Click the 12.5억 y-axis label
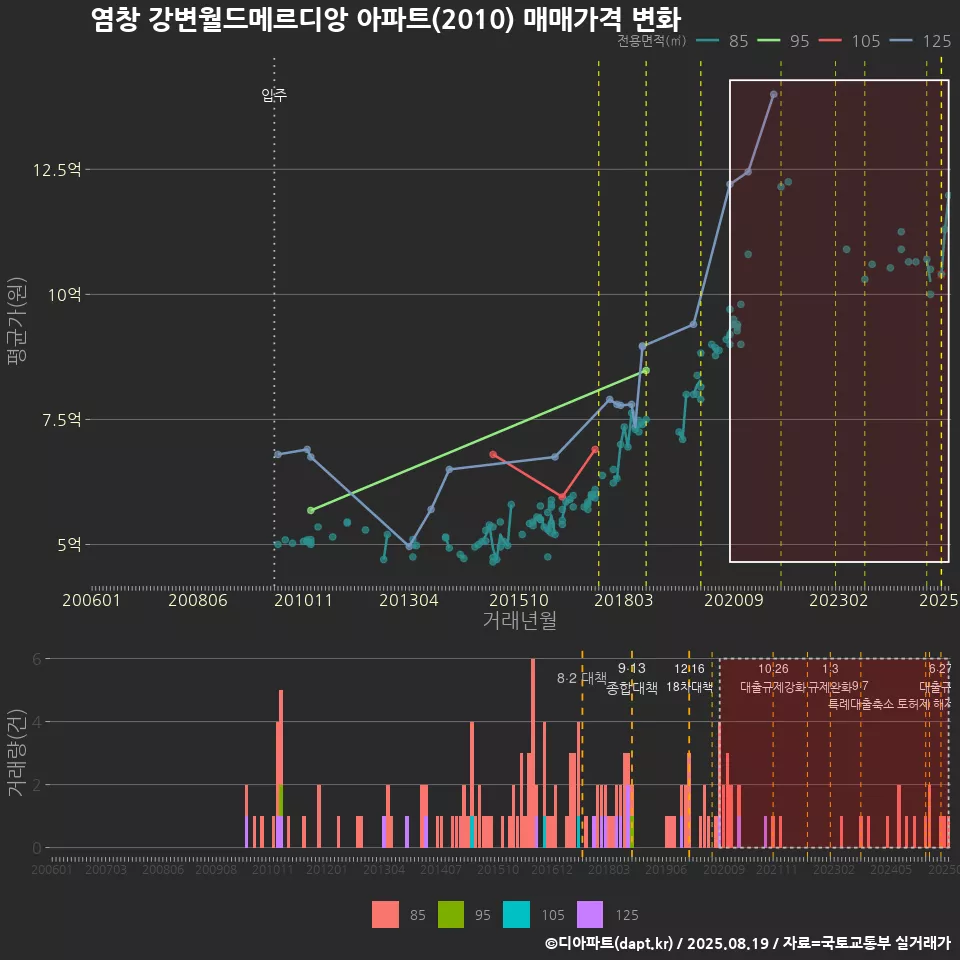 [57, 170]
